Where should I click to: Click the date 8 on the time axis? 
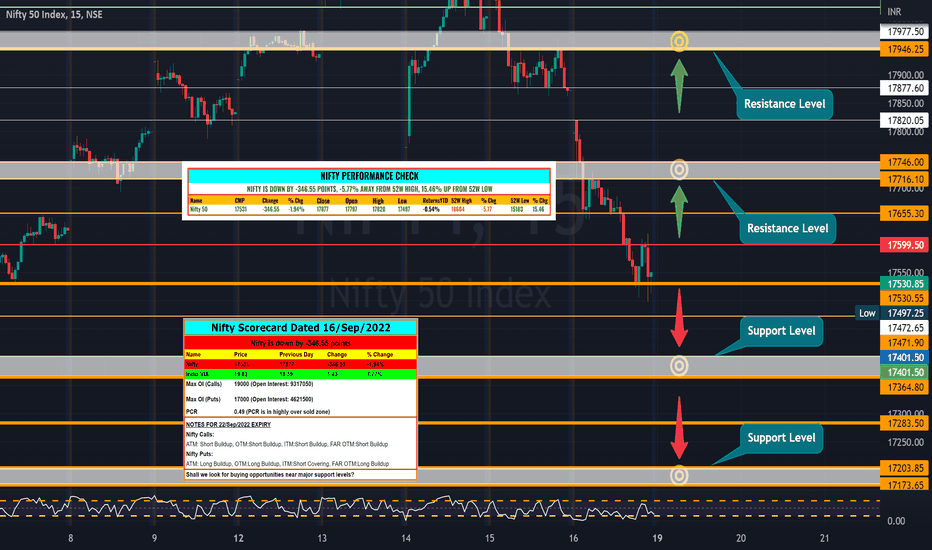pos(71,538)
